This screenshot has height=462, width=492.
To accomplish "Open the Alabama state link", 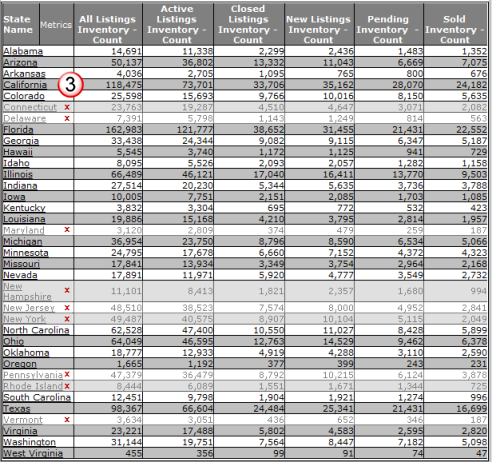I will point(23,51).
